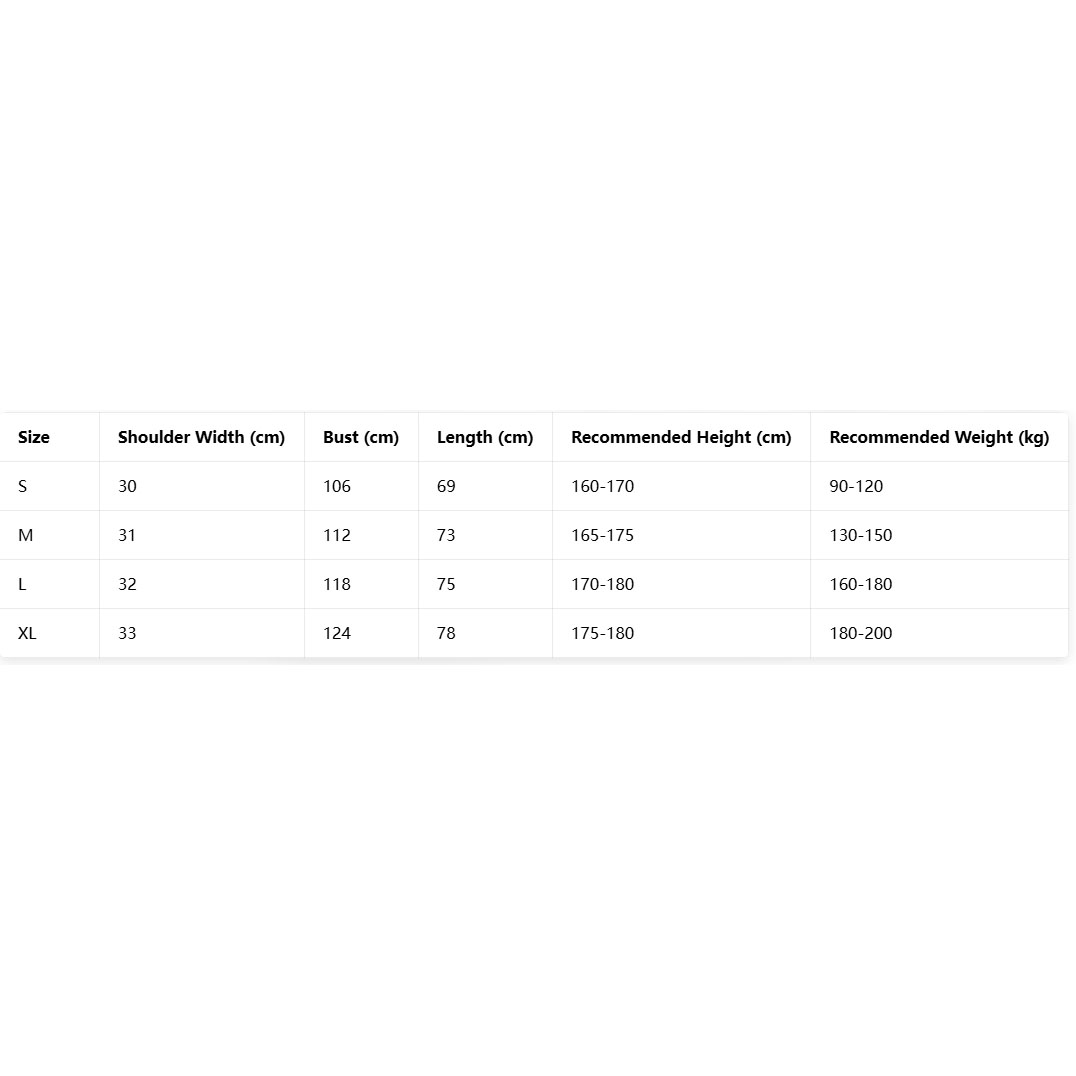1076x1076 pixels.
Task: Click the Recommended Weight (kg) header
Action: [939, 437]
